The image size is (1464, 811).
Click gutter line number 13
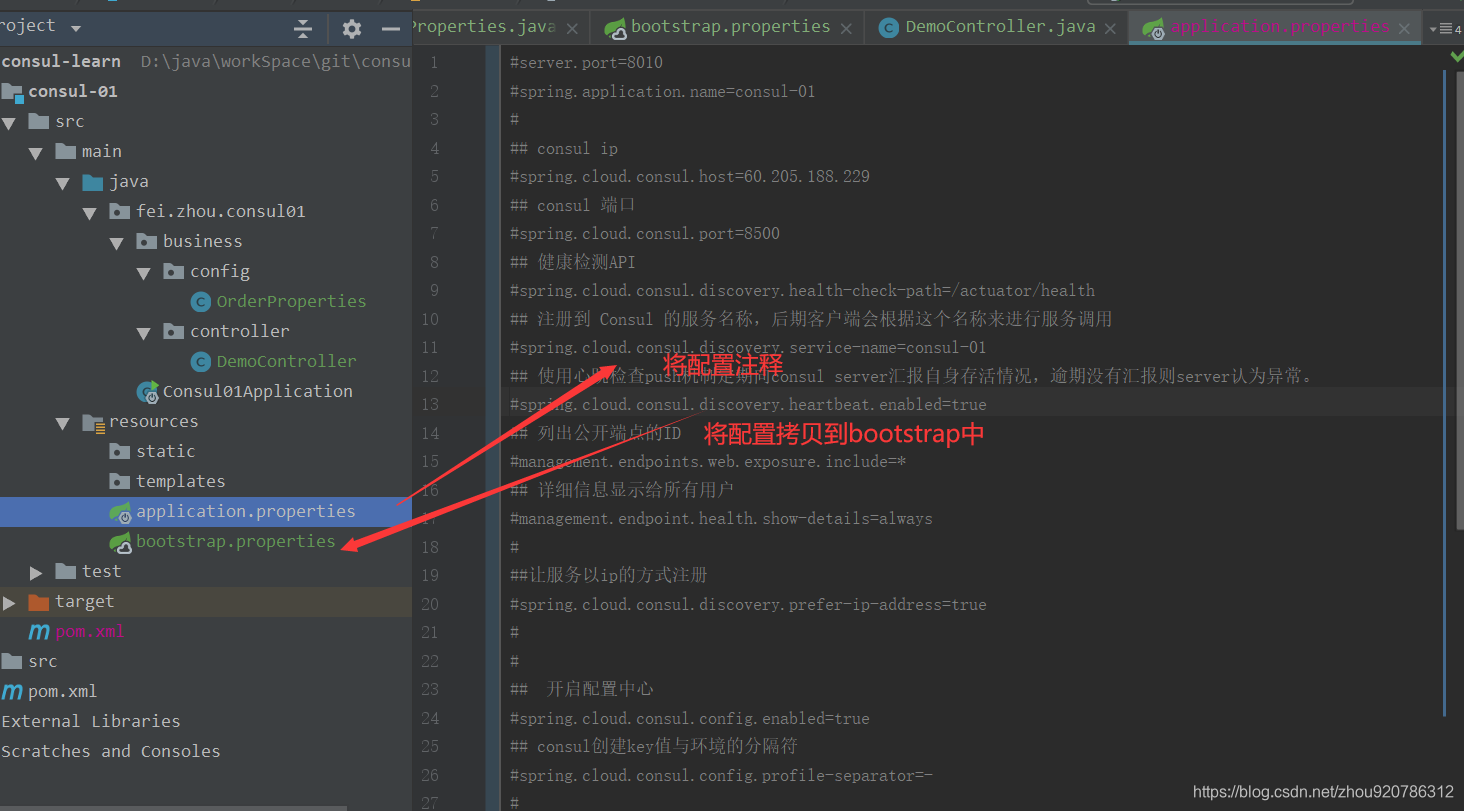click(x=430, y=404)
